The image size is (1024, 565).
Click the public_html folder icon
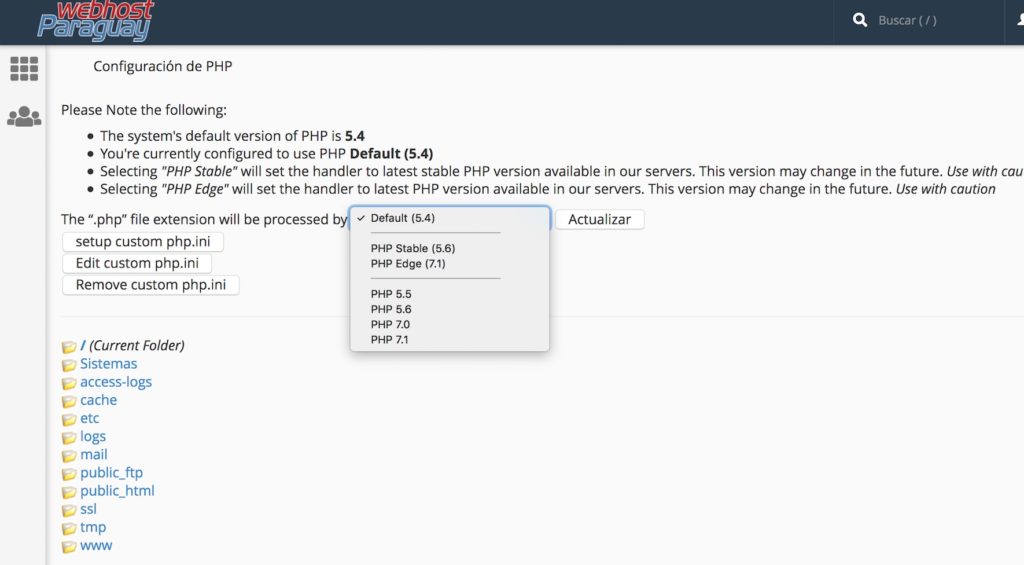coord(69,492)
